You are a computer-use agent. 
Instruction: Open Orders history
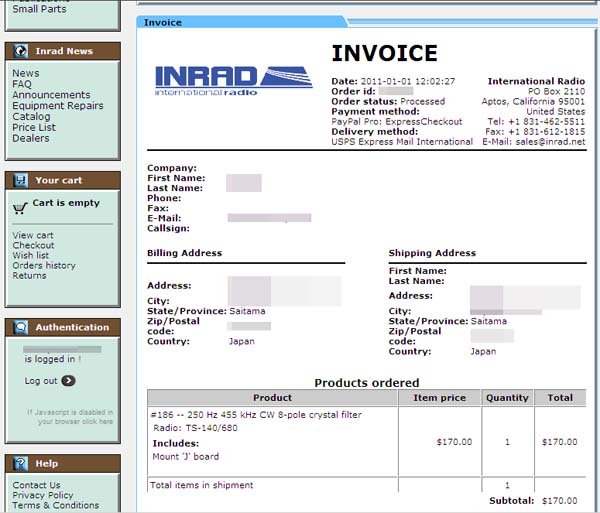pos(44,265)
